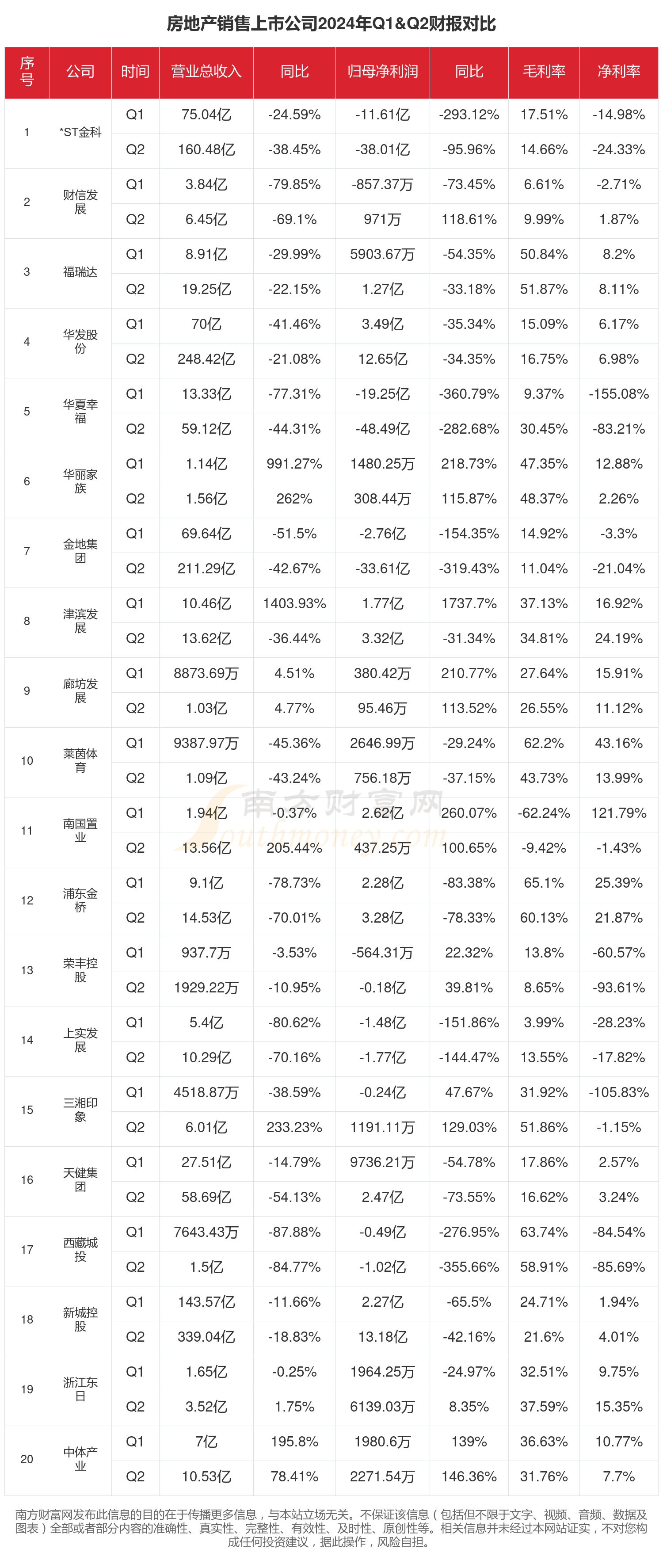Click the 毛利率 column header
The height and width of the screenshot is (1568, 663).
click(544, 72)
